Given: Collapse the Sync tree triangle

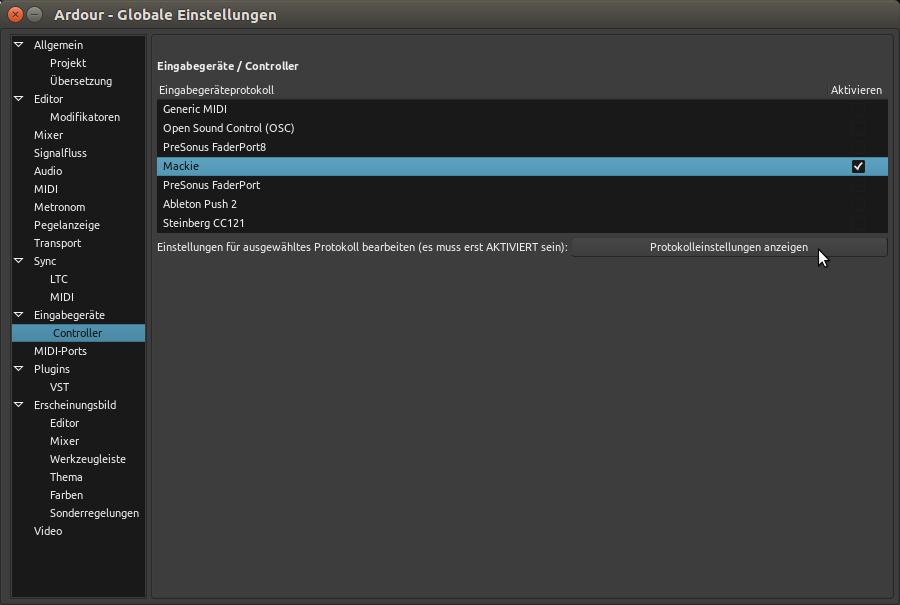Looking at the screenshot, I should point(19,261).
